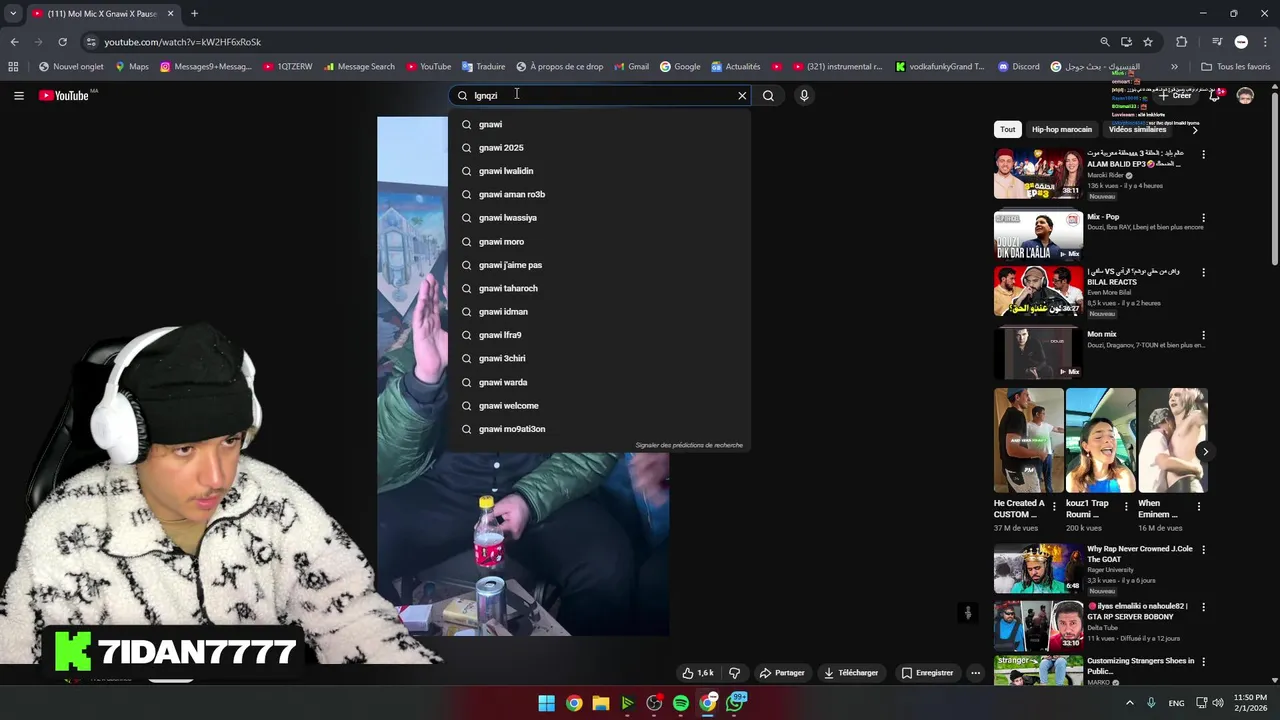Open Why Rap Never Crowned J.Cole video
1280x720 pixels.
[1038, 569]
